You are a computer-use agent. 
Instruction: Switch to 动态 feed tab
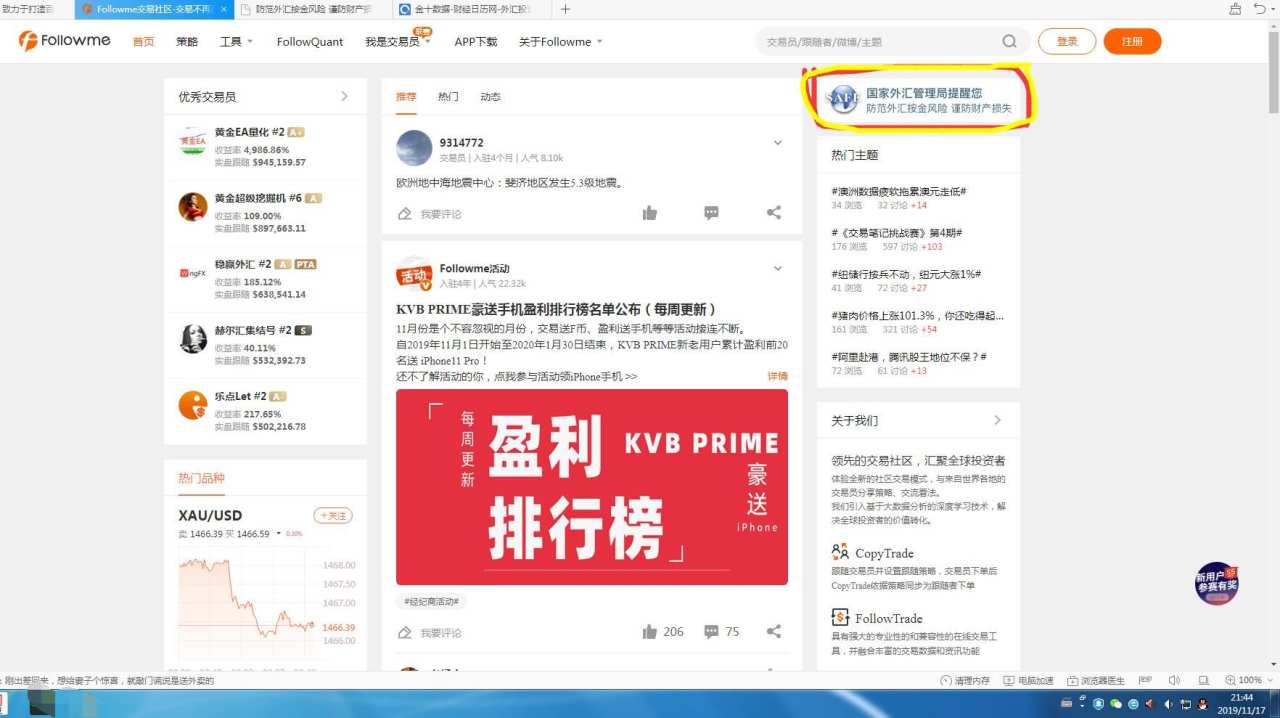pyautogui.click(x=490, y=97)
